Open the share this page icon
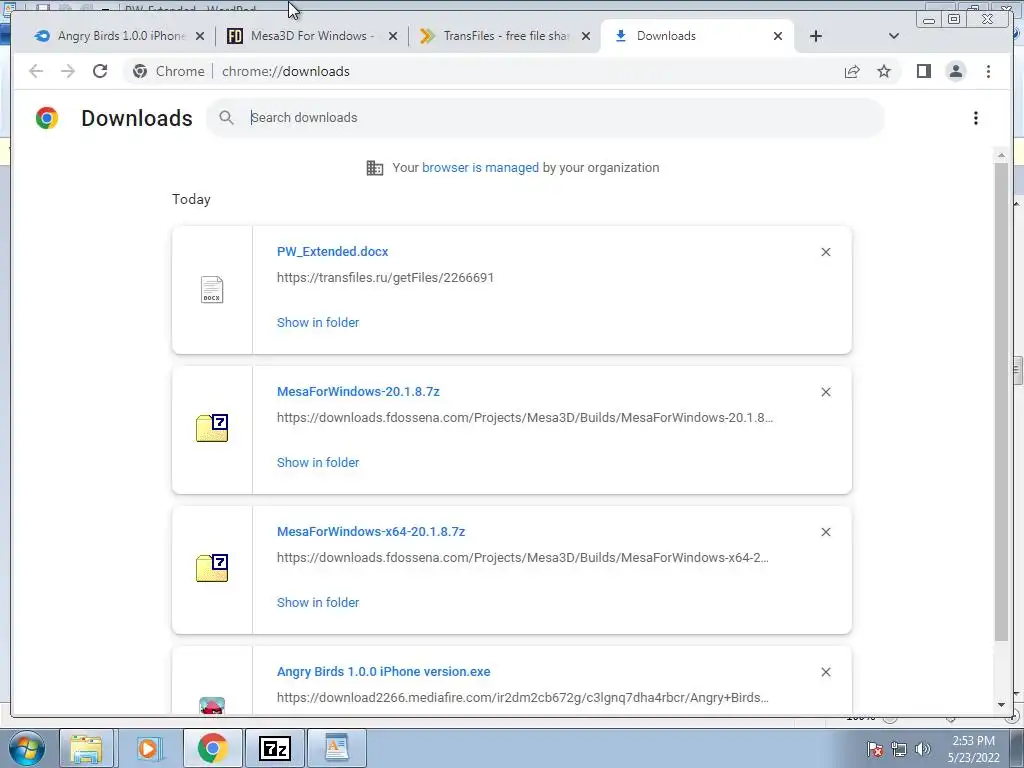 click(x=852, y=71)
